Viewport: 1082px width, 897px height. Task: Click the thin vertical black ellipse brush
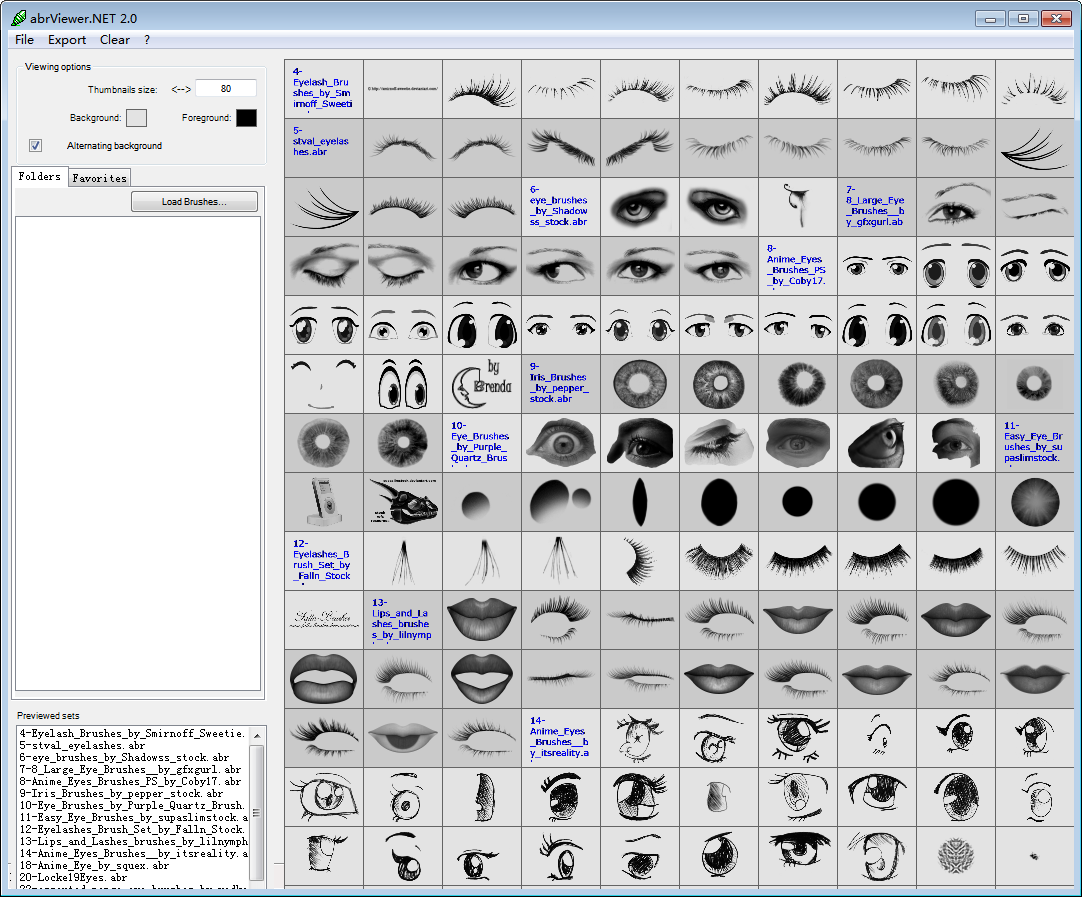(639, 501)
